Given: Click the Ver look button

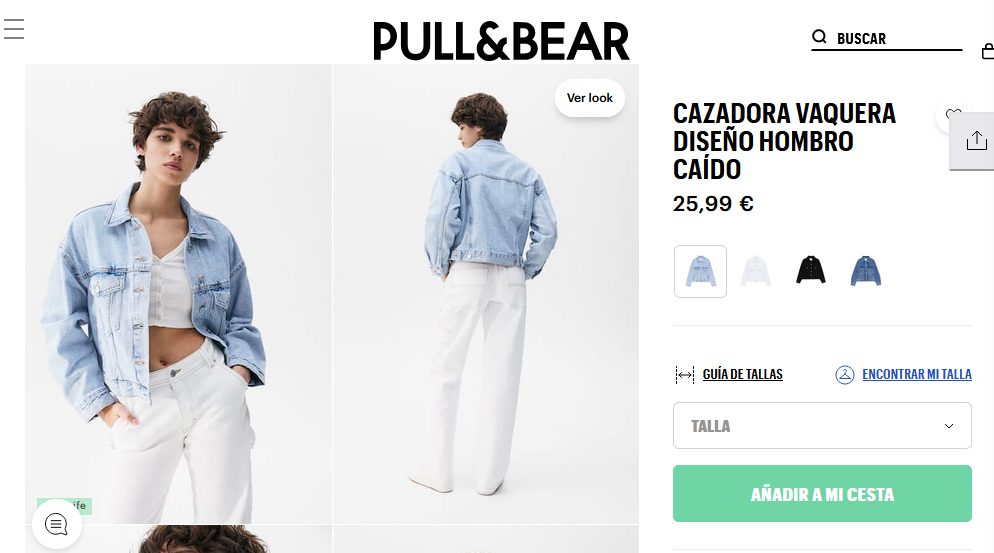Looking at the screenshot, I should pyautogui.click(x=590, y=98).
